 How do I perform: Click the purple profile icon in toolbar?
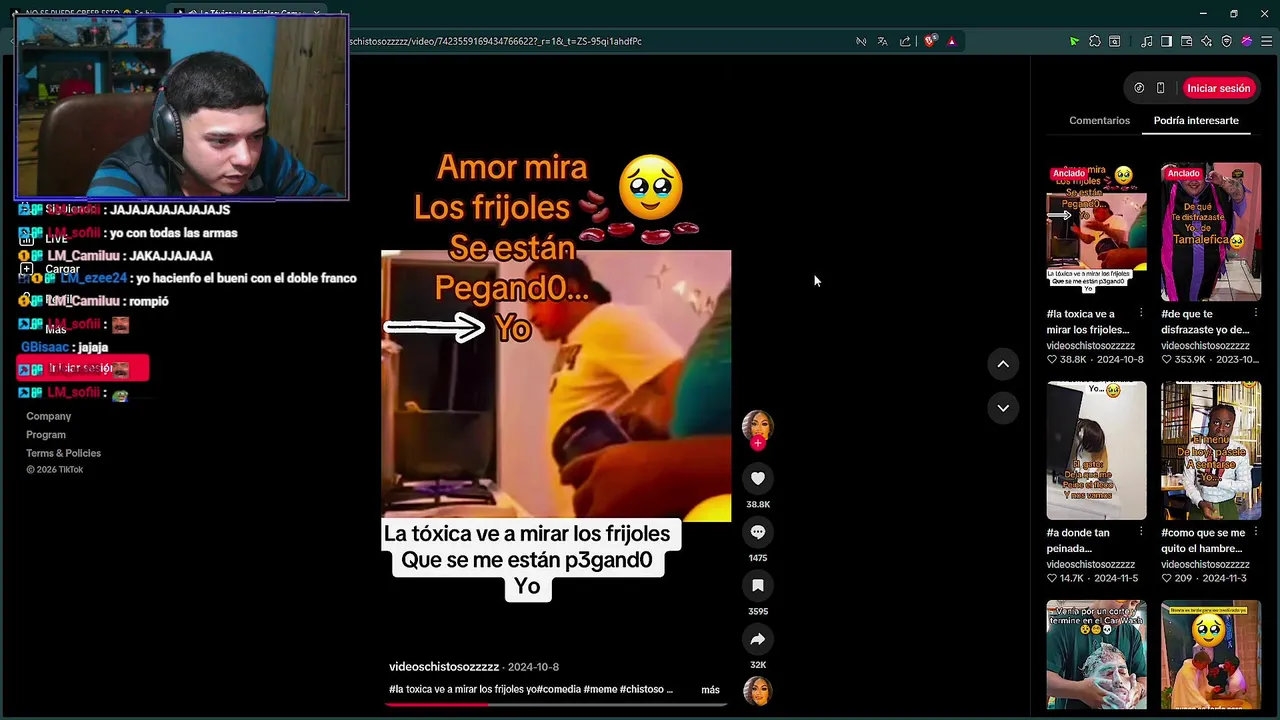coord(1247,41)
